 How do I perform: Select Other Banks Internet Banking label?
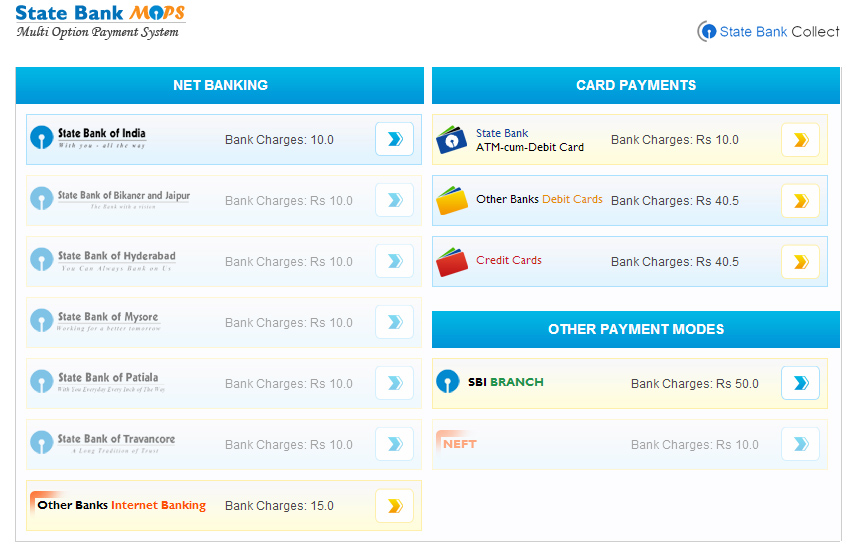(x=121, y=506)
